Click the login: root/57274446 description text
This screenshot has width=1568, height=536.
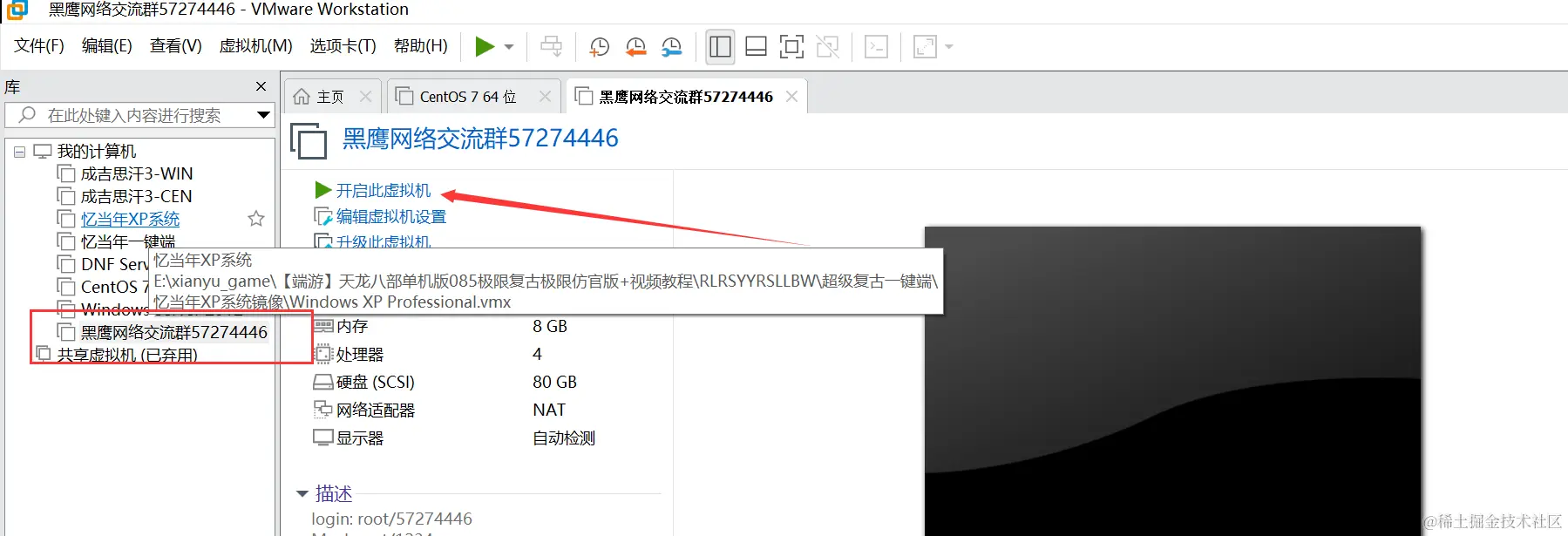[392, 519]
